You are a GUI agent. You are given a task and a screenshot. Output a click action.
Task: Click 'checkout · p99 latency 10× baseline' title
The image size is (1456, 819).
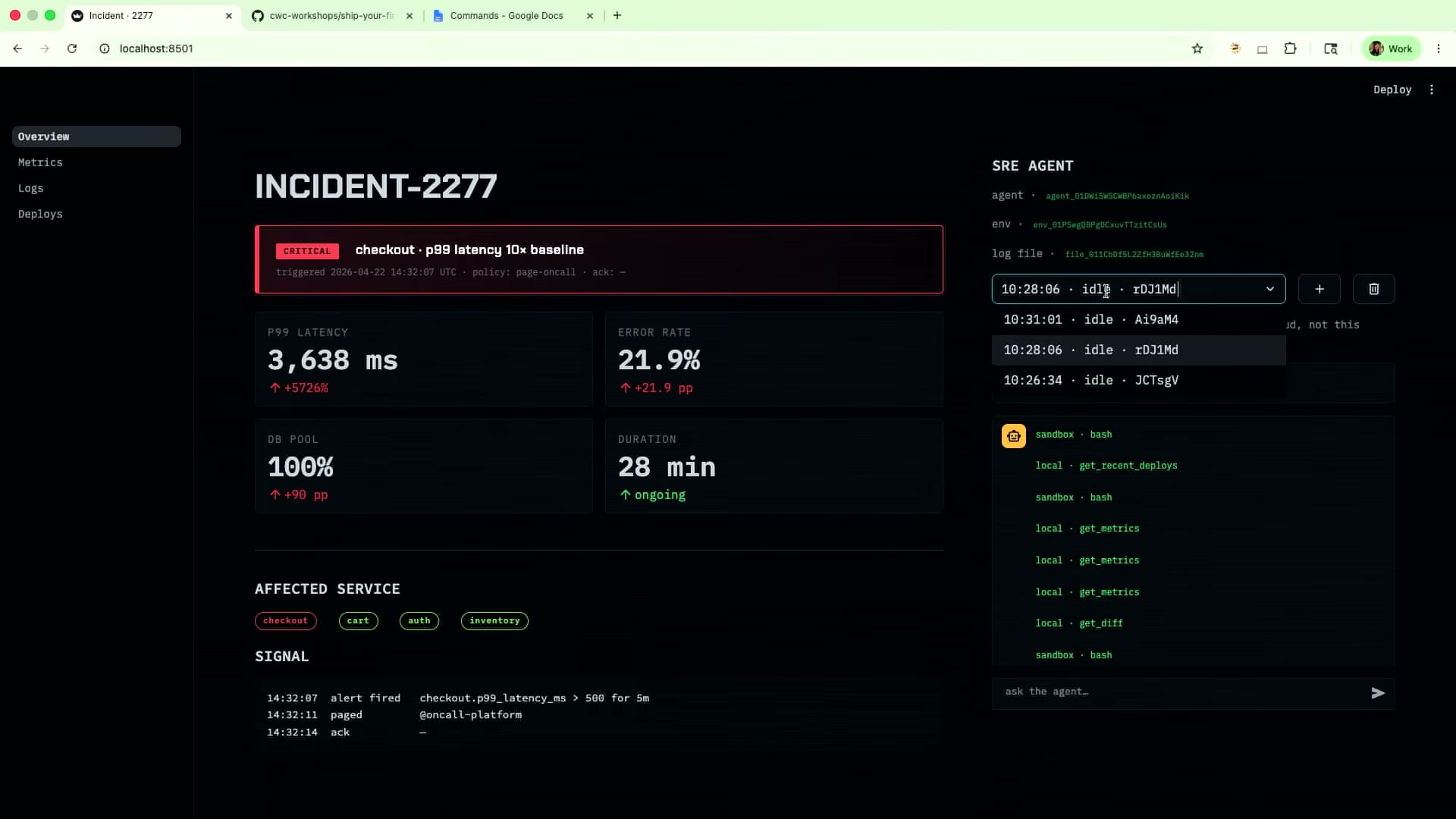[469, 250]
